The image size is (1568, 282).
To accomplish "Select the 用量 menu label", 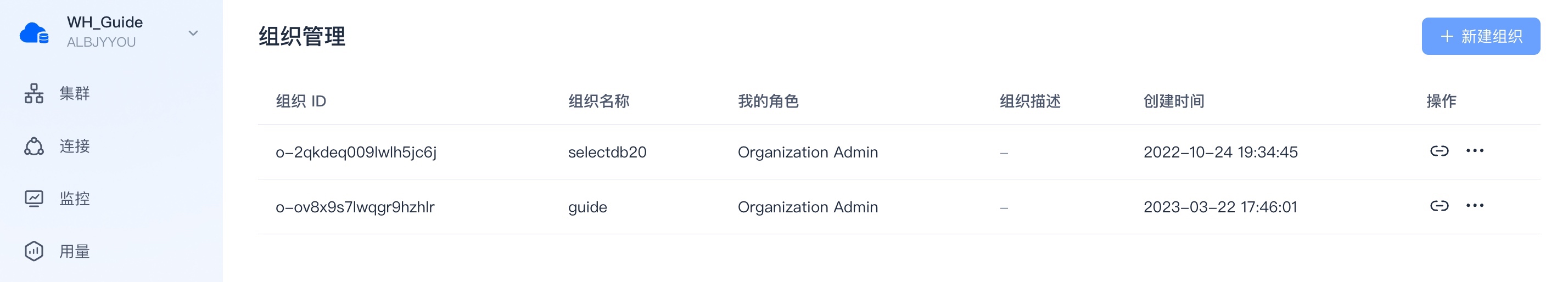I will [x=75, y=251].
